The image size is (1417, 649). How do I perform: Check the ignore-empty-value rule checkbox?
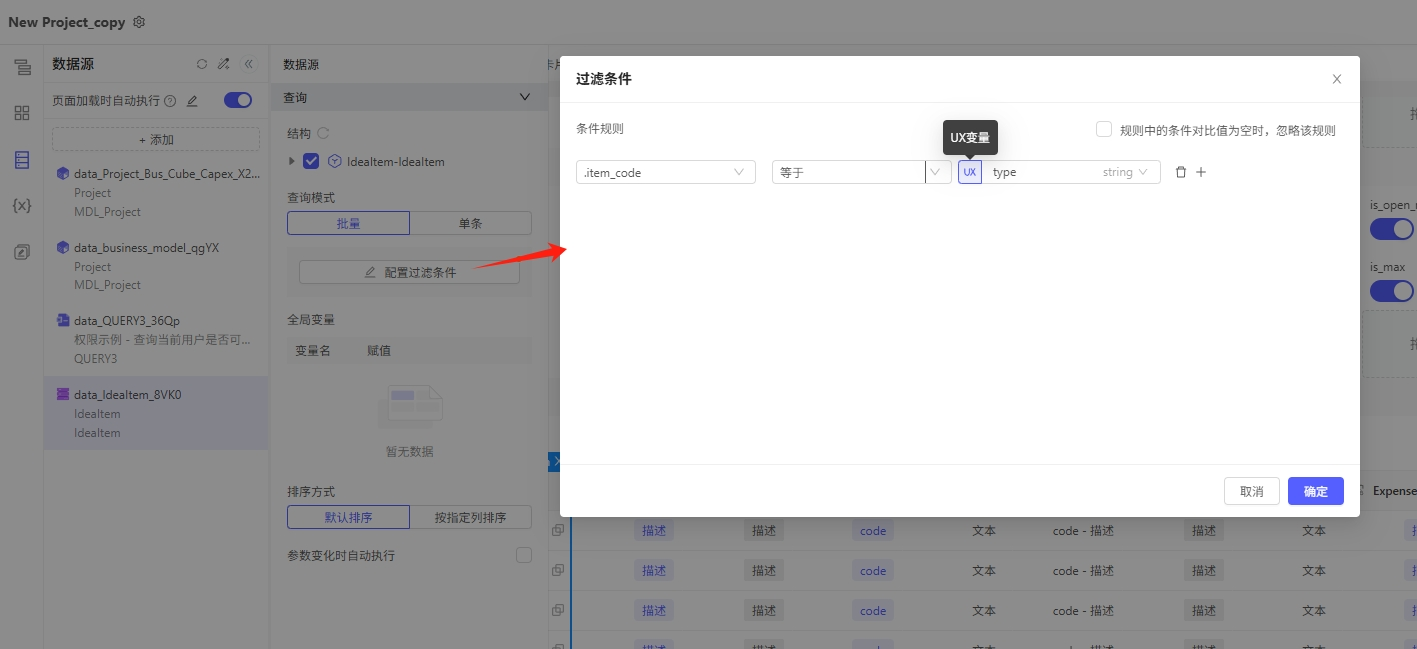click(x=1104, y=129)
